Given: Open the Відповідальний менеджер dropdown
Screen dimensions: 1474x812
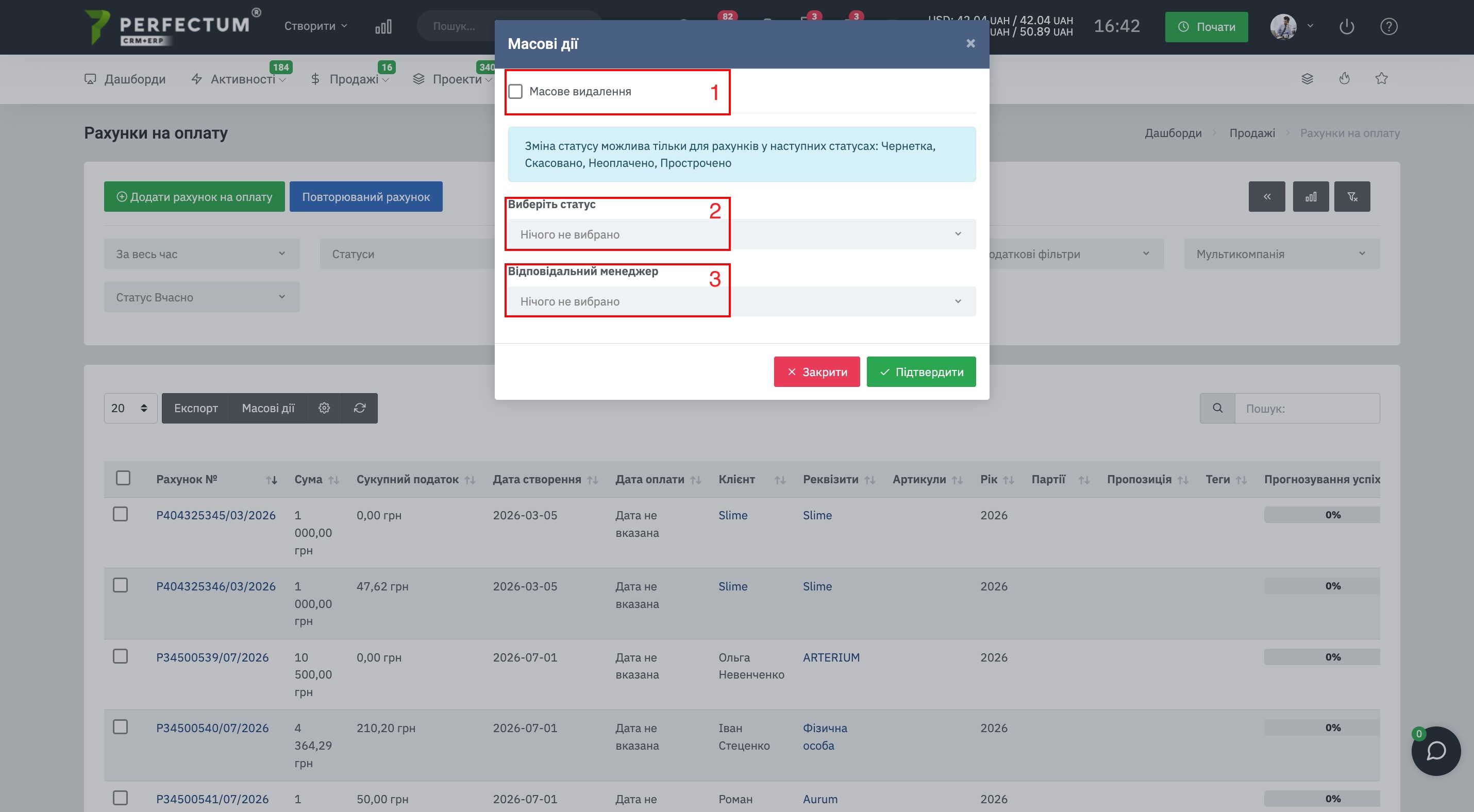Looking at the screenshot, I should 742,301.
